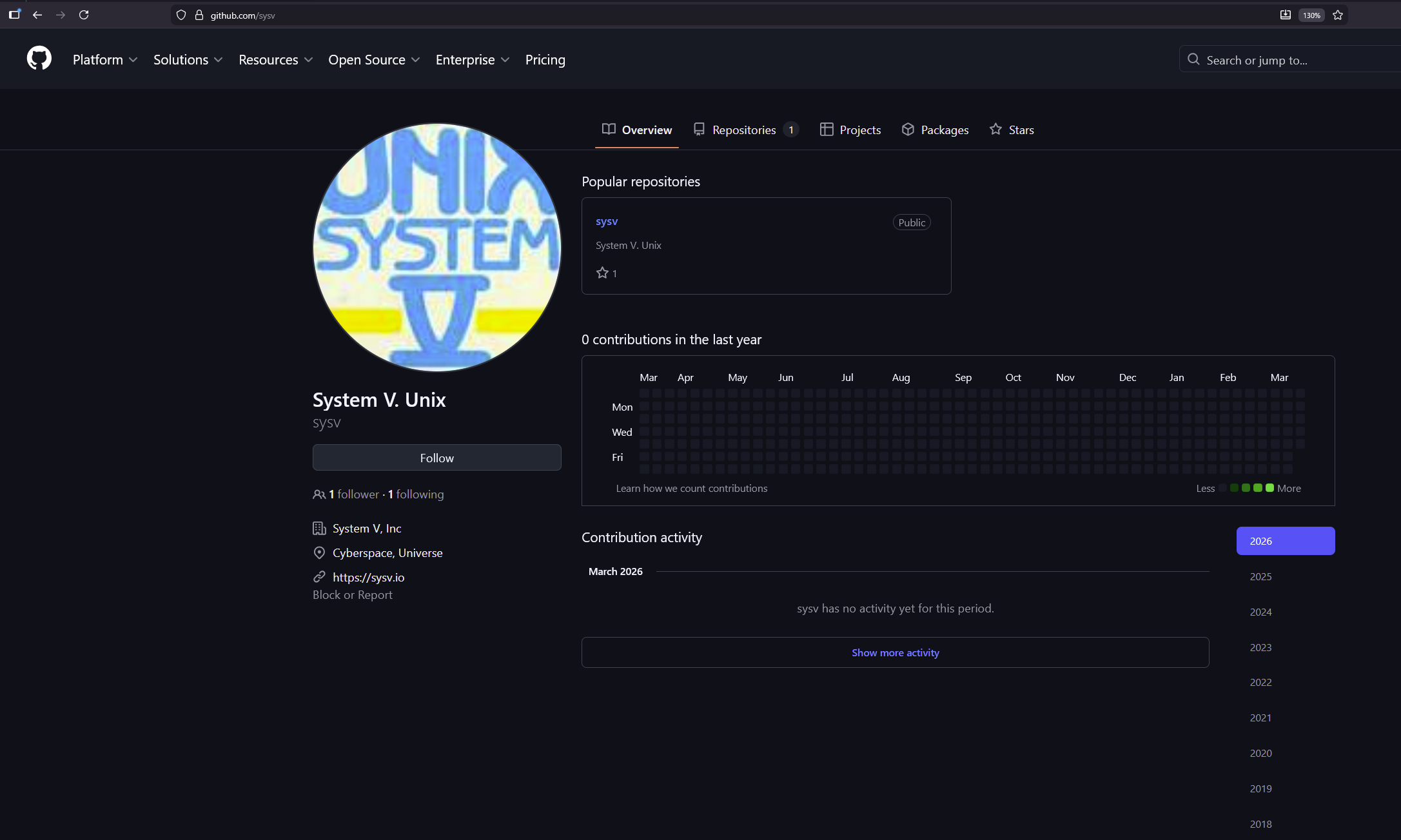Click the System V Unix avatar image
Viewport: 1401px width, 840px height.
point(436,248)
